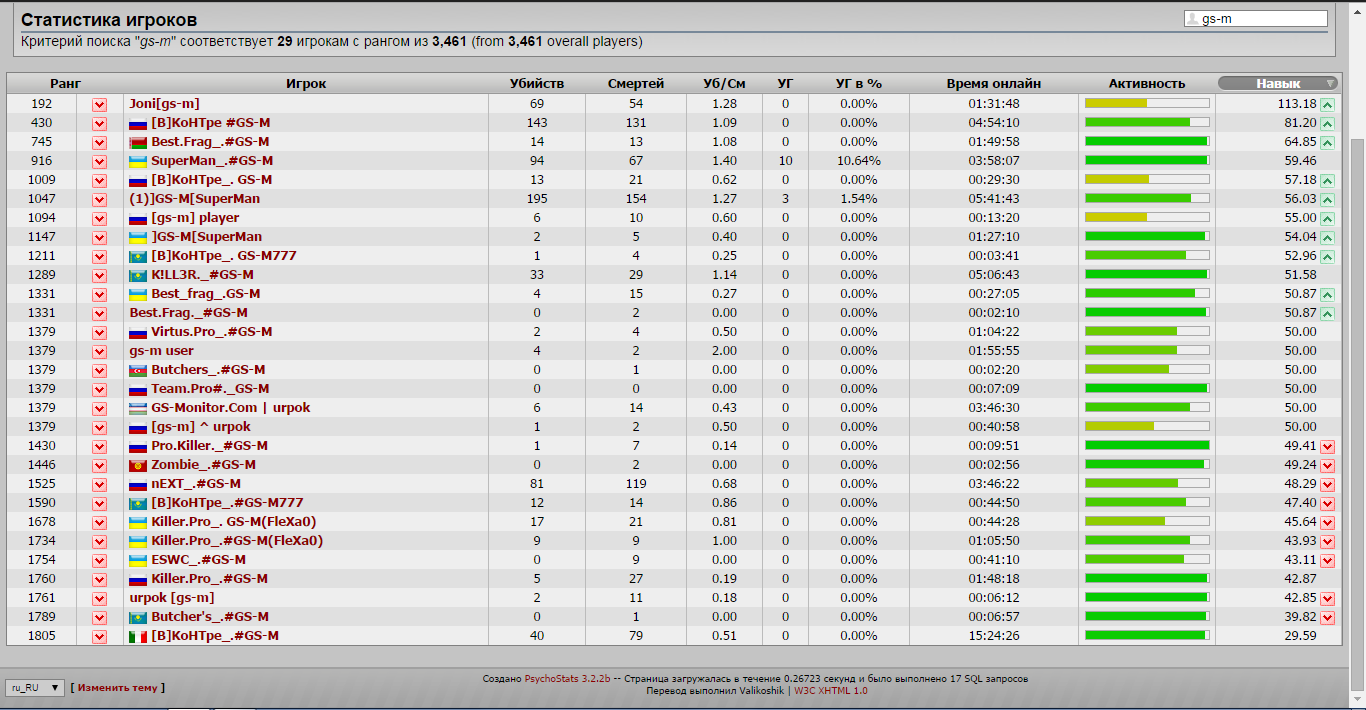Viewport: 1366px width, 710px height.
Task: Open player Killer.Pro_.#GS-M(FleXa0) profile
Action: pos(237,541)
